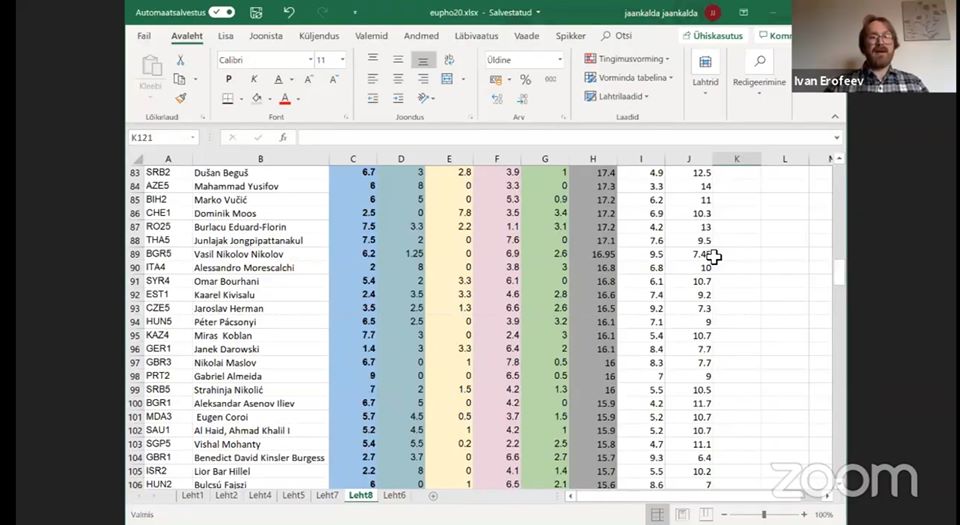
Task: Click the Kleebi paste icon
Action: point(151,66)
